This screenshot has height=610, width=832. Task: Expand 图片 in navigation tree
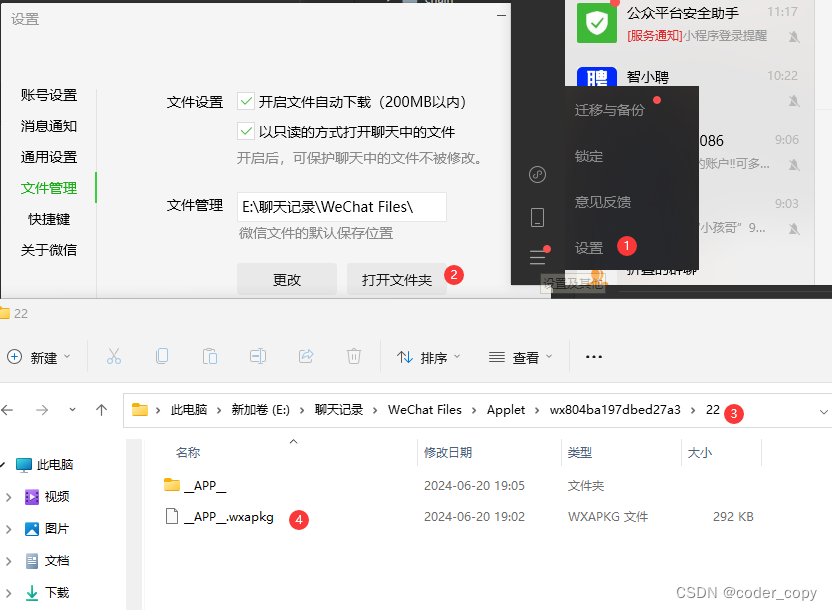8,529
